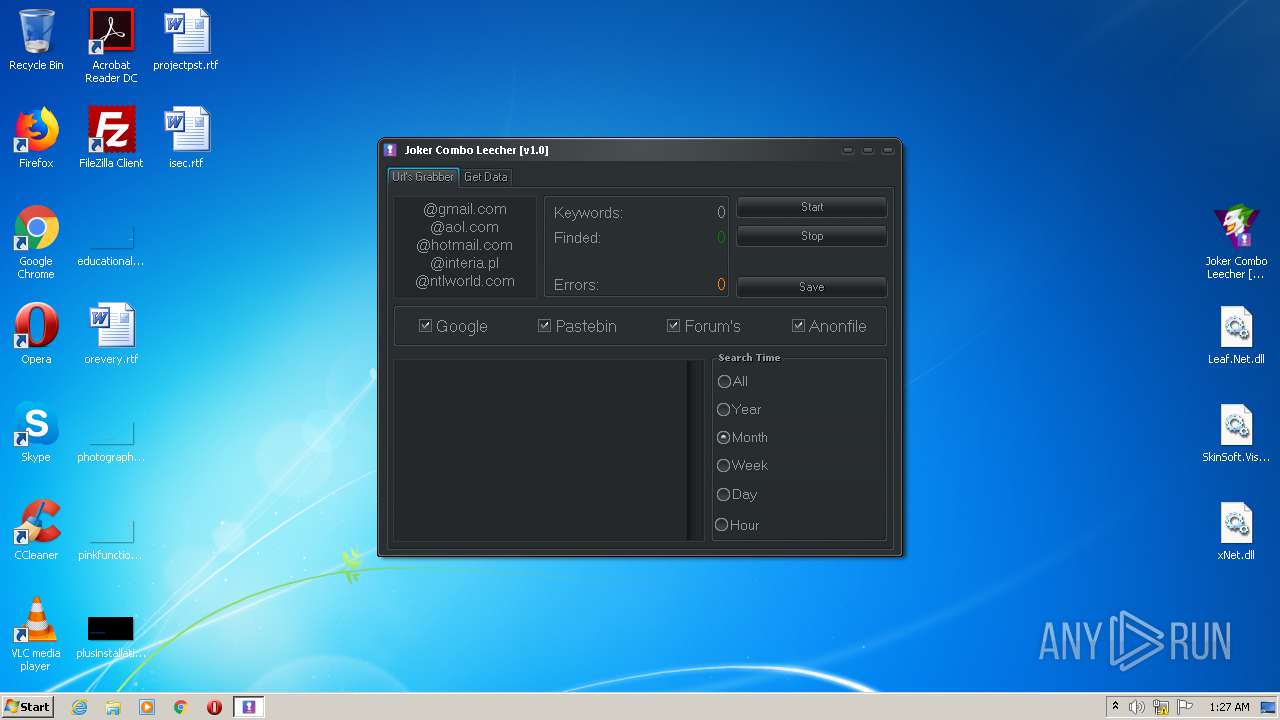Click Joker Combo Leecher taskbar button
Viewport: 1280px width, 720px height.
click(x=249, y=707)
